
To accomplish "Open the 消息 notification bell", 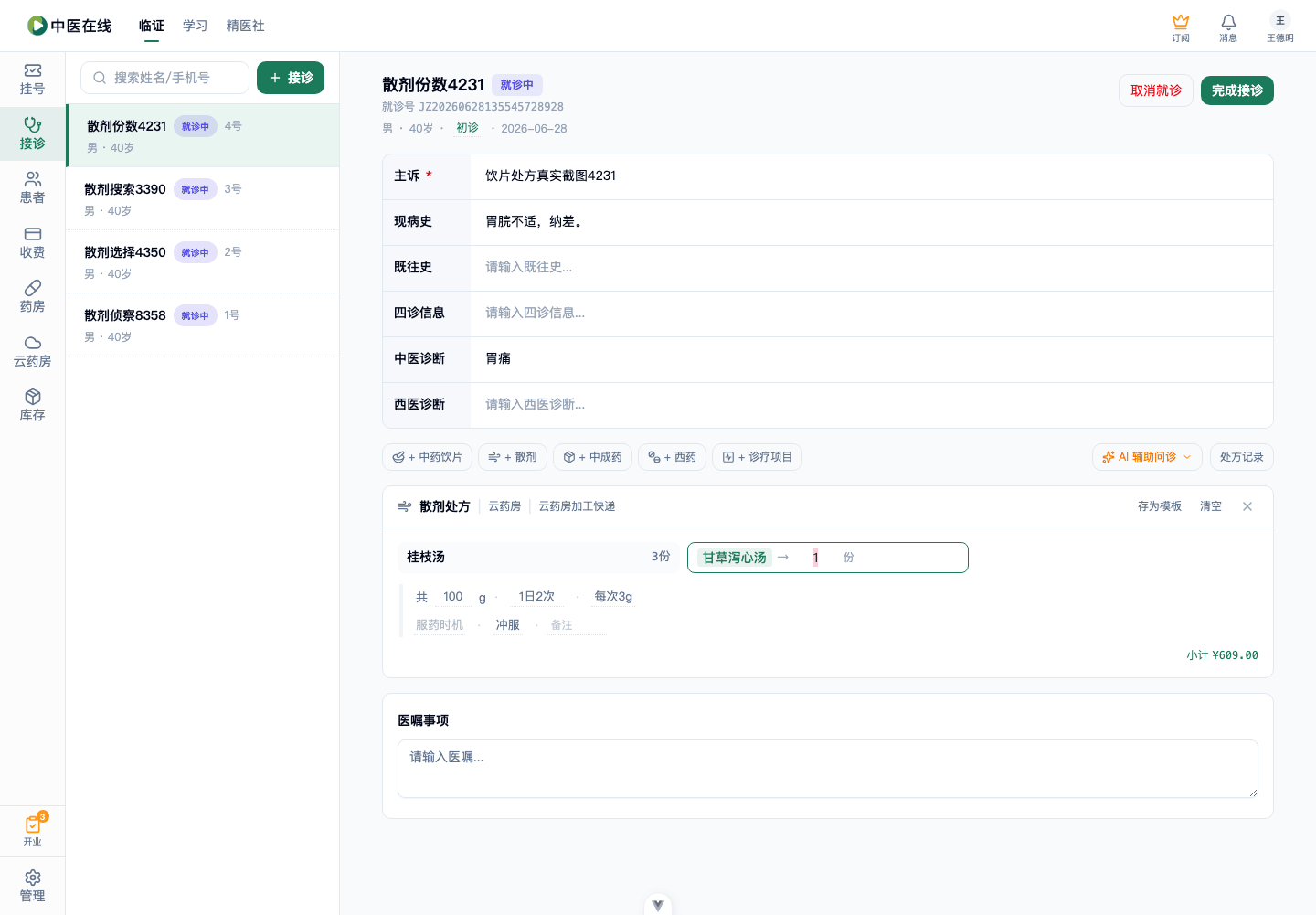I will [x=1228, y=27].
